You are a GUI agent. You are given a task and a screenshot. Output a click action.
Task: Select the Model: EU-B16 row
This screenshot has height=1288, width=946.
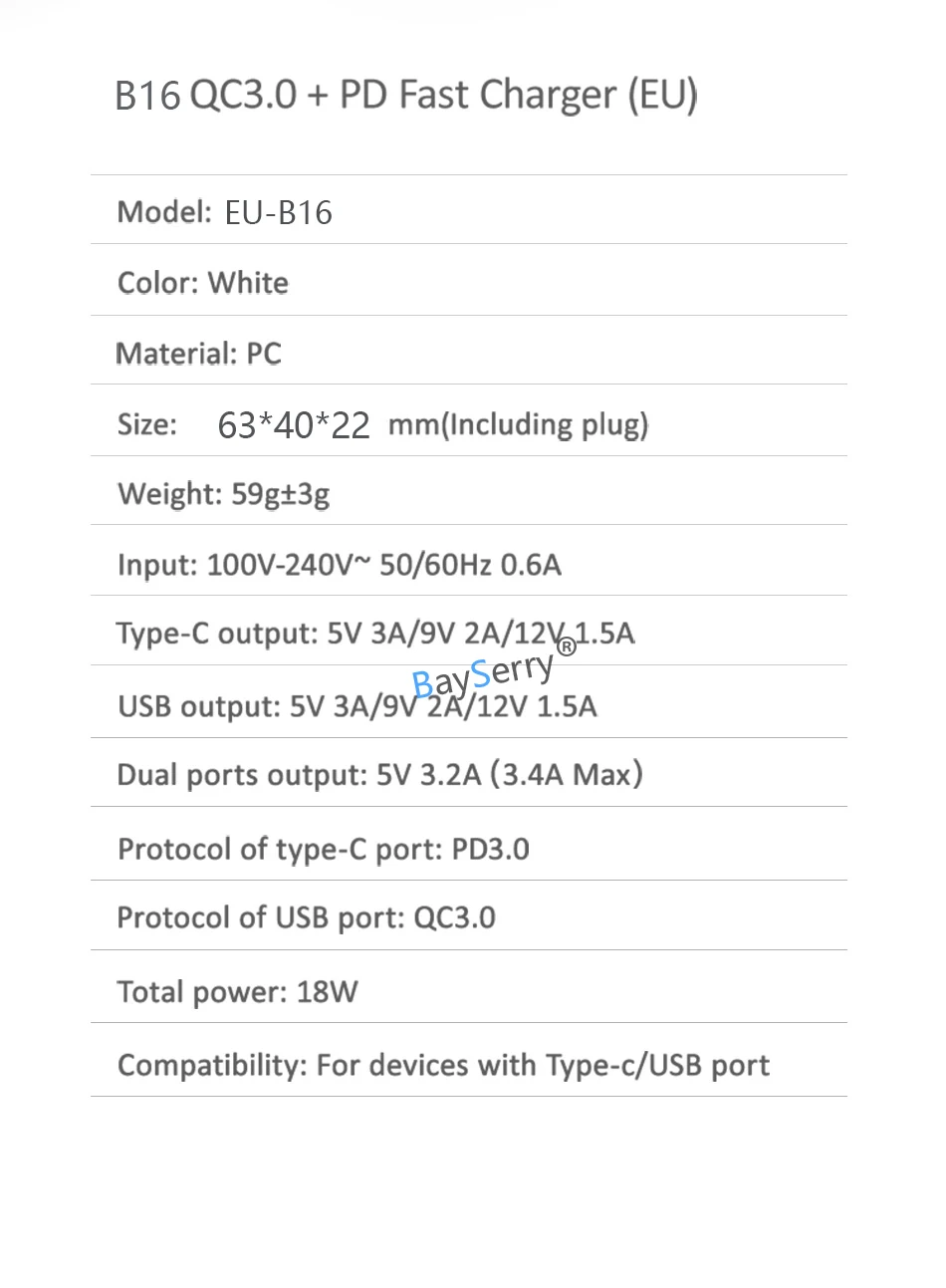pos(224,212)
